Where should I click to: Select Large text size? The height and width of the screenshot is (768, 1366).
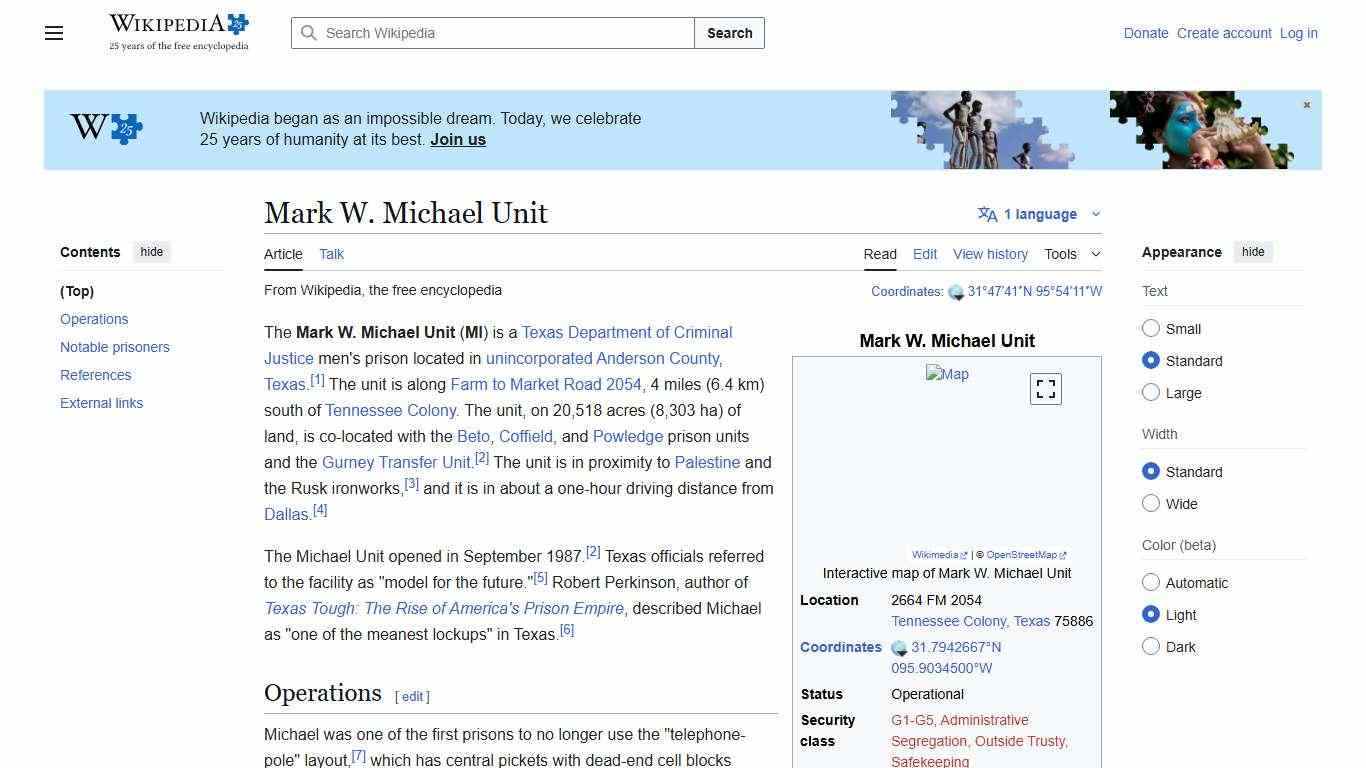click(1151, 393)
